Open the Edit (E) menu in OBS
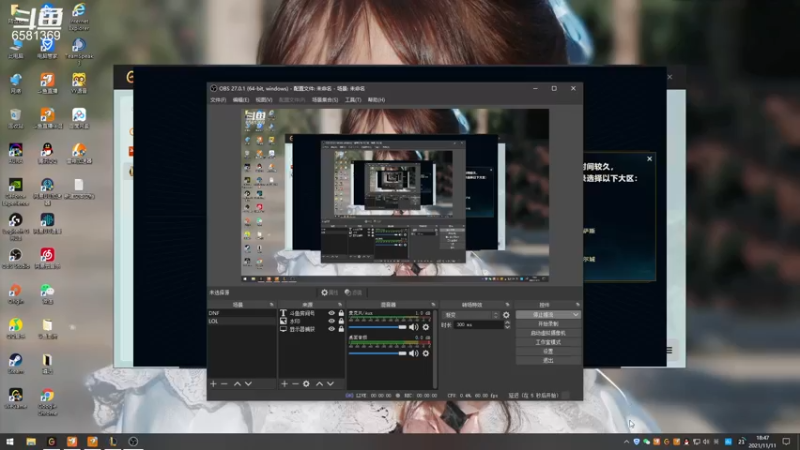 tap(241, 100)
